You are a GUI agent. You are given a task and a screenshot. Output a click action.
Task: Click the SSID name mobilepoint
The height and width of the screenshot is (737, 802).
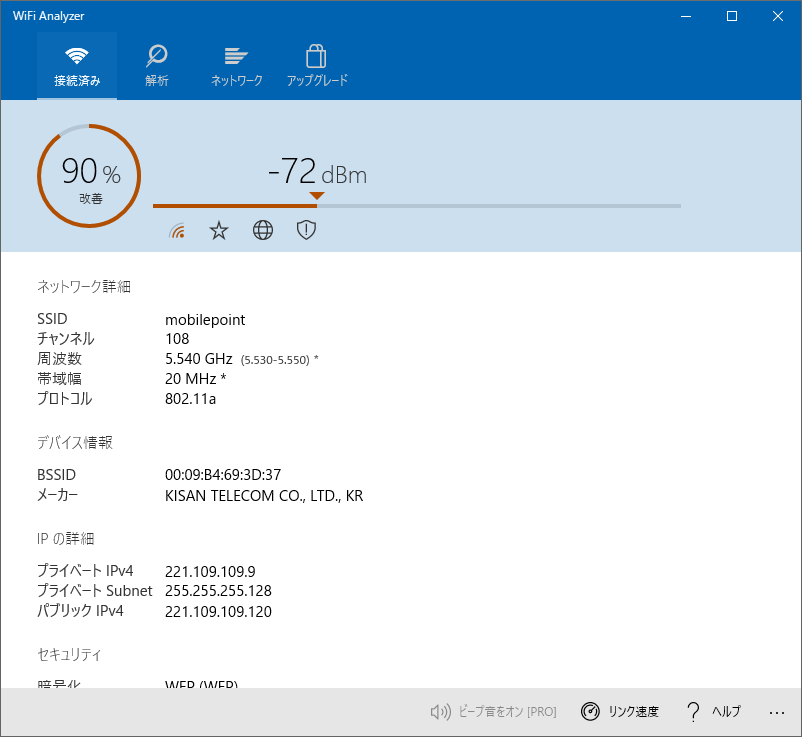pyautogui.click(x=205, y=320)
